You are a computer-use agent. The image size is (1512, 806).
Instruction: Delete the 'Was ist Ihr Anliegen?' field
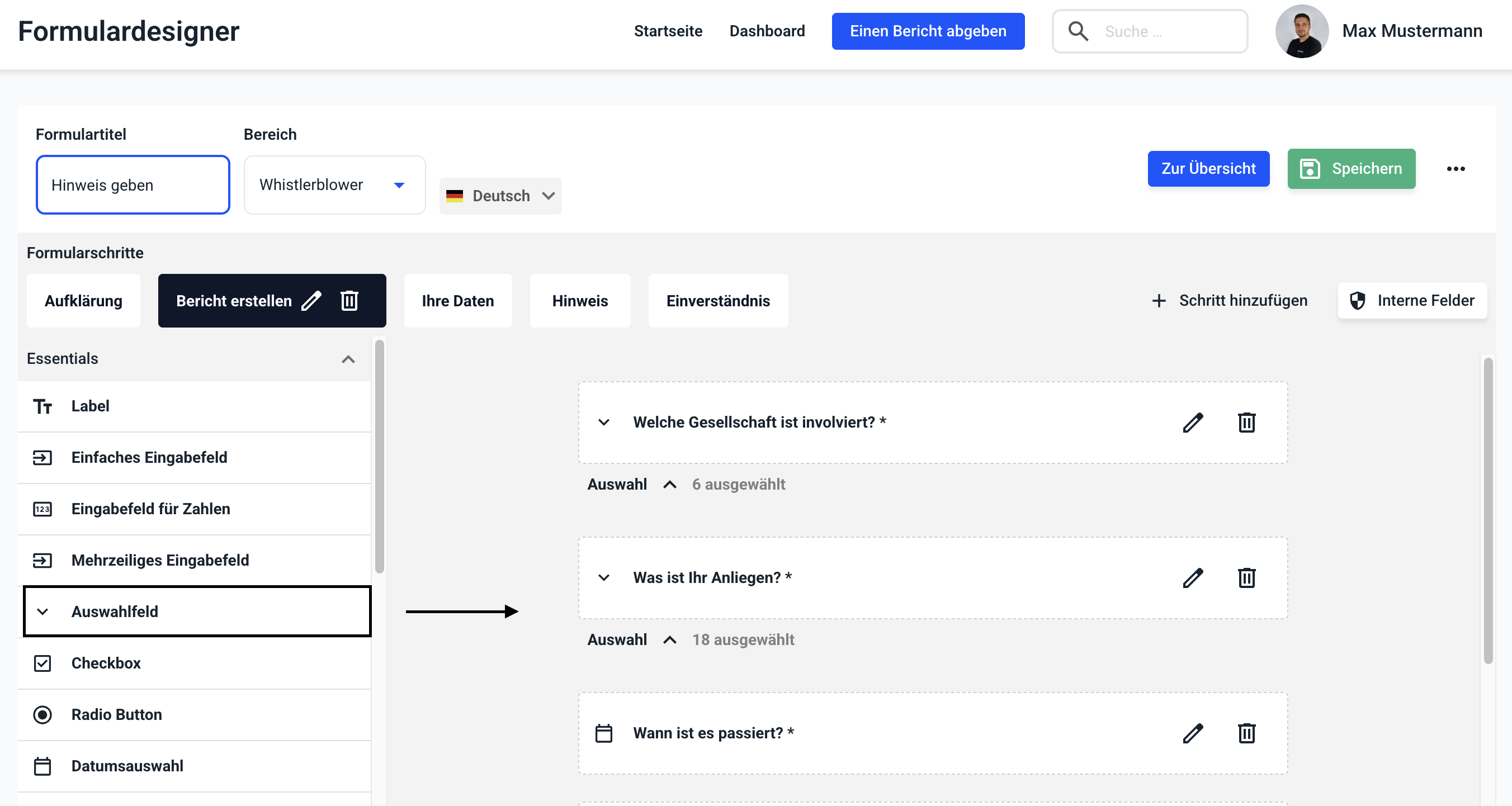coord(1246,578)
